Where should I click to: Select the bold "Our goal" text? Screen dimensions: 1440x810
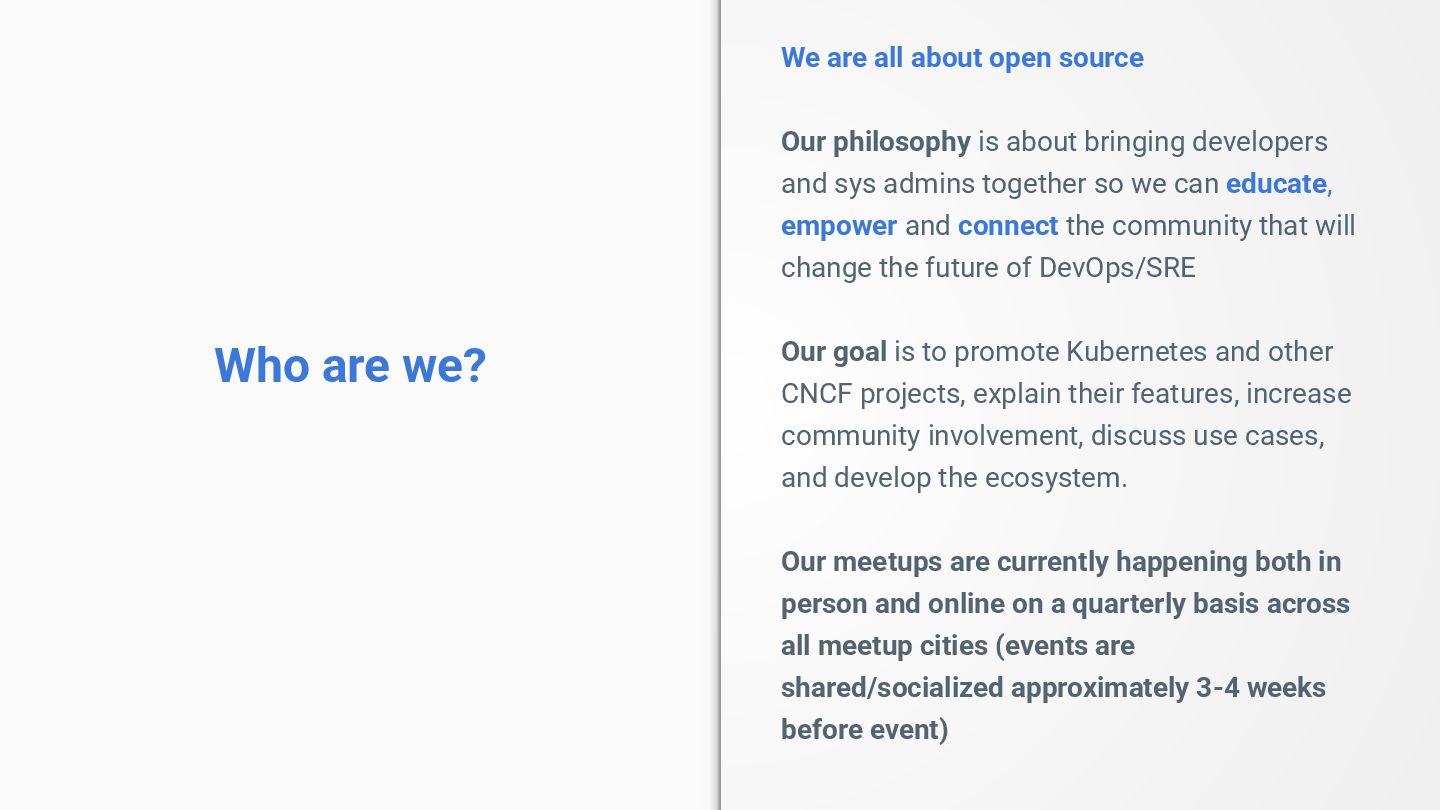click(833, 352)
